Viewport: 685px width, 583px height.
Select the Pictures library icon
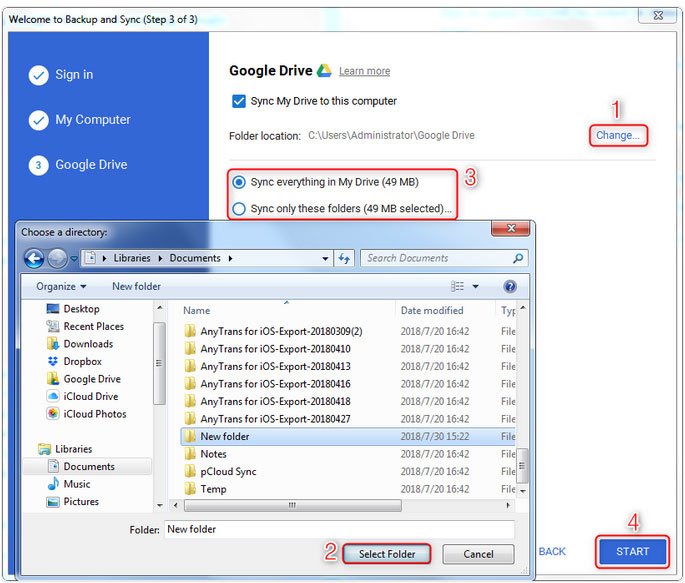click(x=53, y=501)
